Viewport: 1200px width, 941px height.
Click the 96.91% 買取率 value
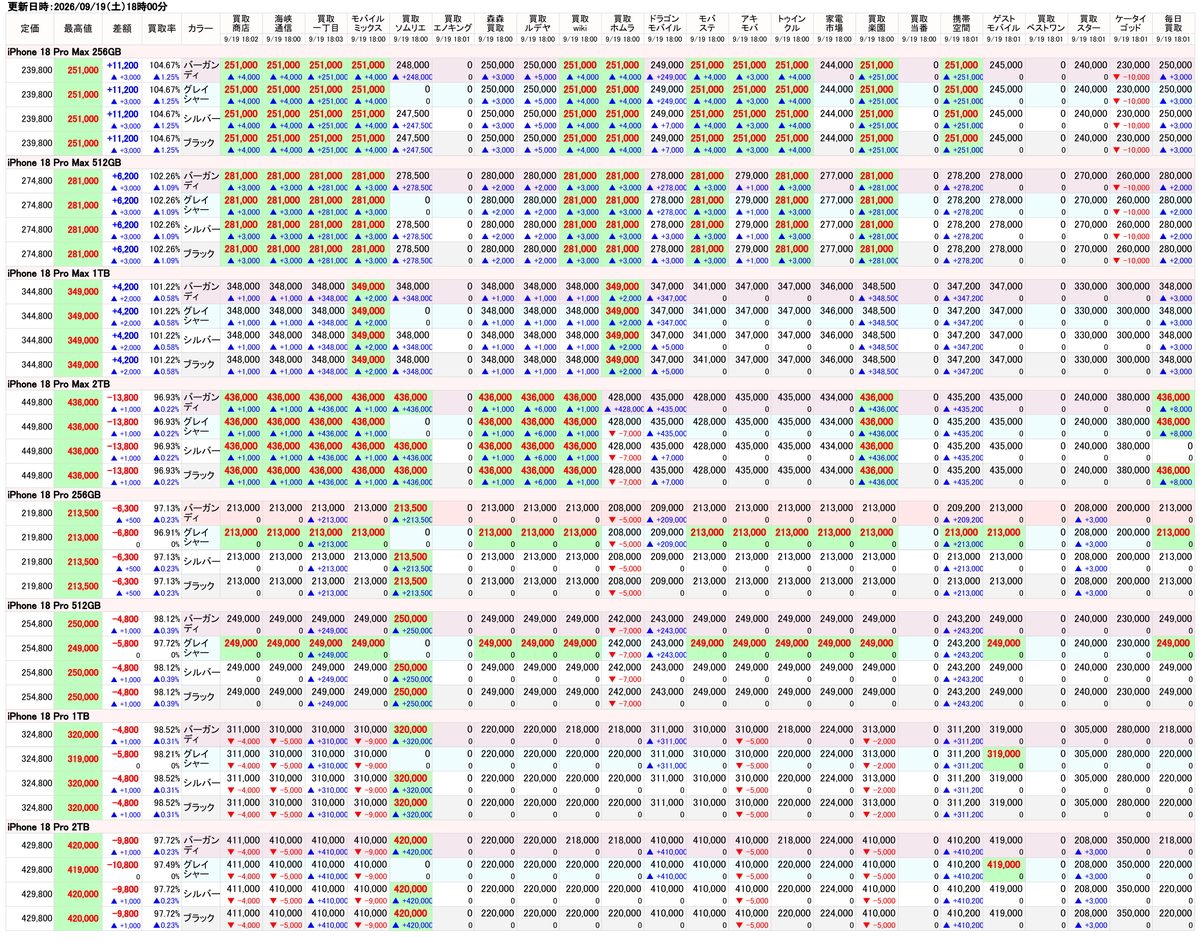pos(165,534)
